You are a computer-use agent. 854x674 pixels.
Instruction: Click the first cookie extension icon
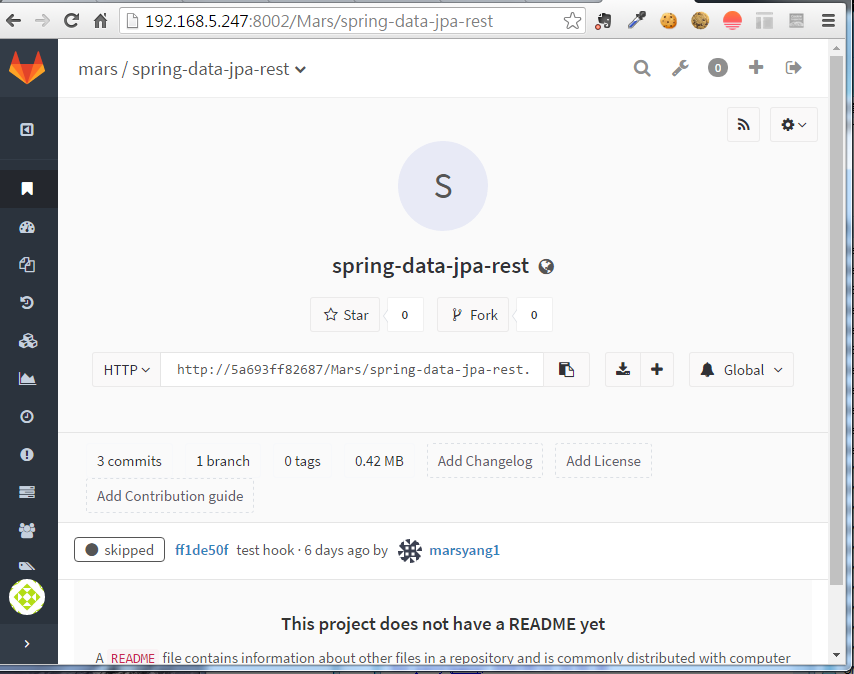(668, 21)
